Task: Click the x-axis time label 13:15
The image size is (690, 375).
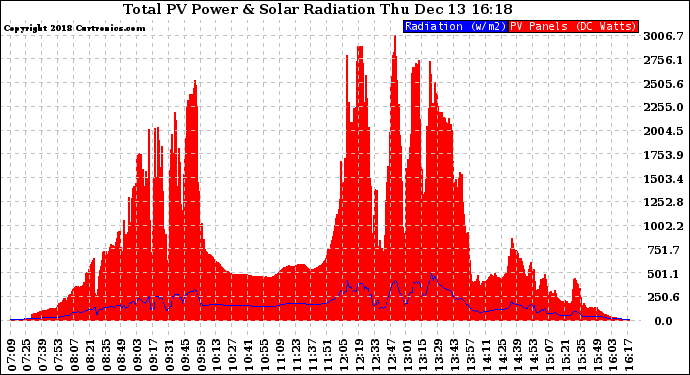Action: pos(423,355)
